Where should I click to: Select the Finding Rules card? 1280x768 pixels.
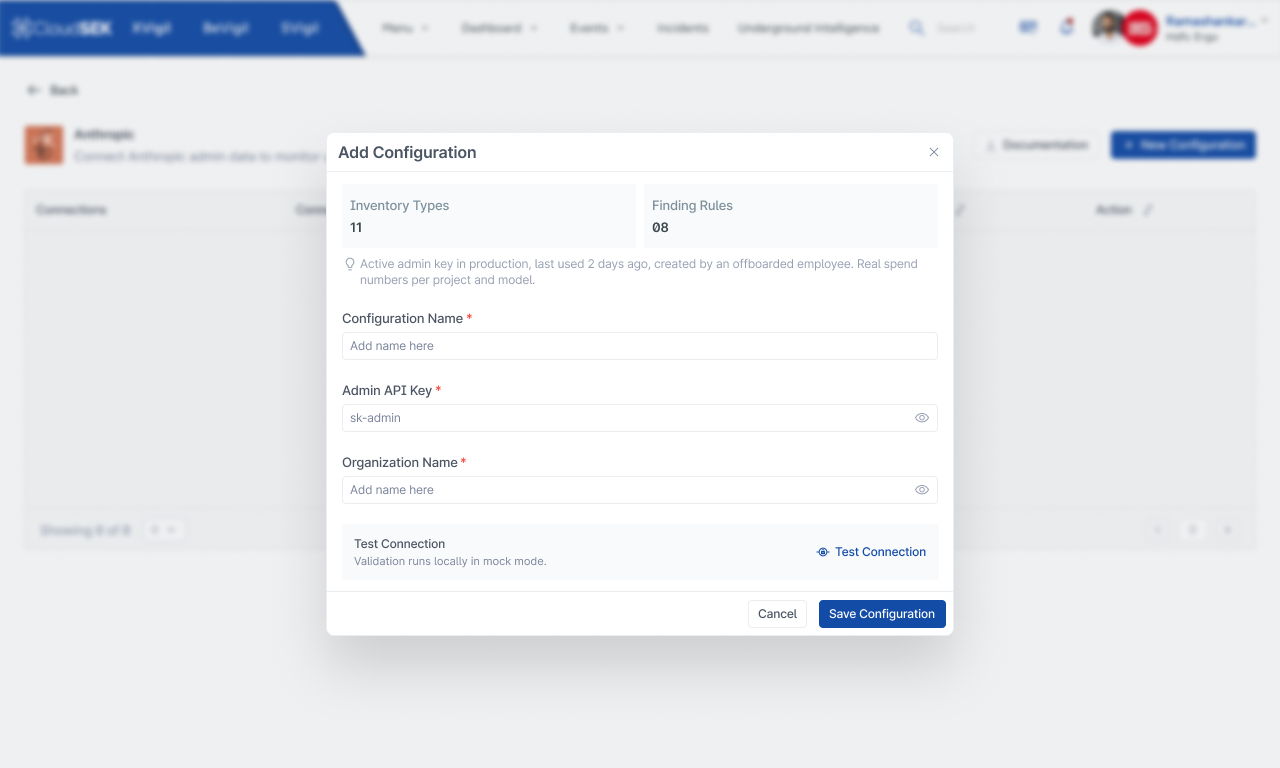[x=791, y=216]
